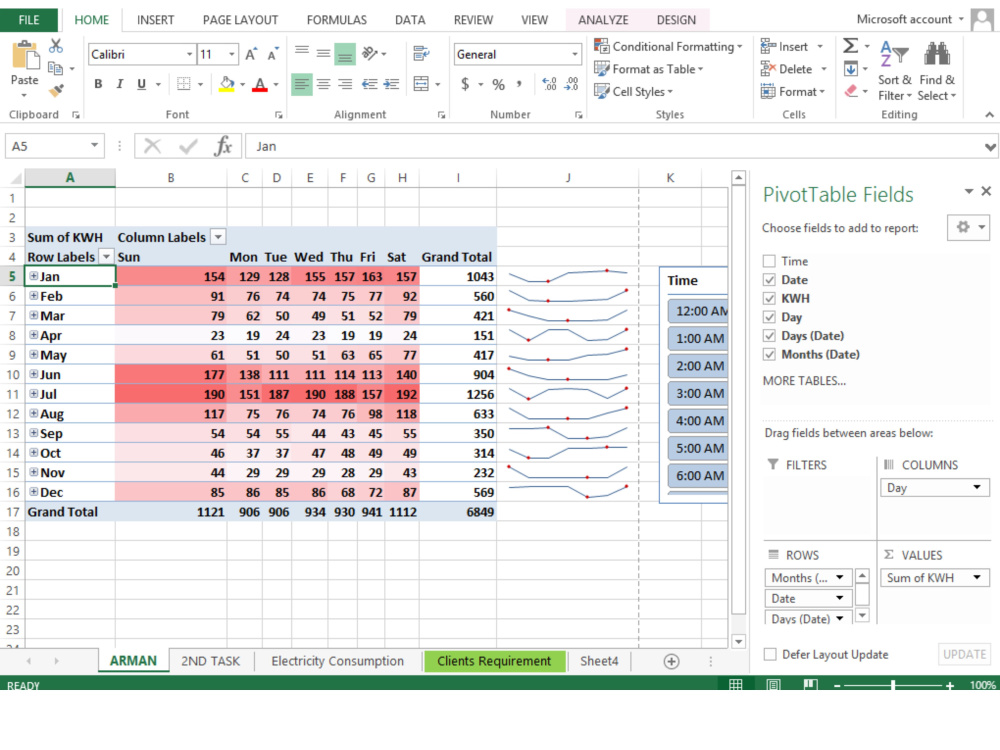Open the font name dropdown
The image size is (1000, 750).
pyautogui.click(x=189, y=54)
